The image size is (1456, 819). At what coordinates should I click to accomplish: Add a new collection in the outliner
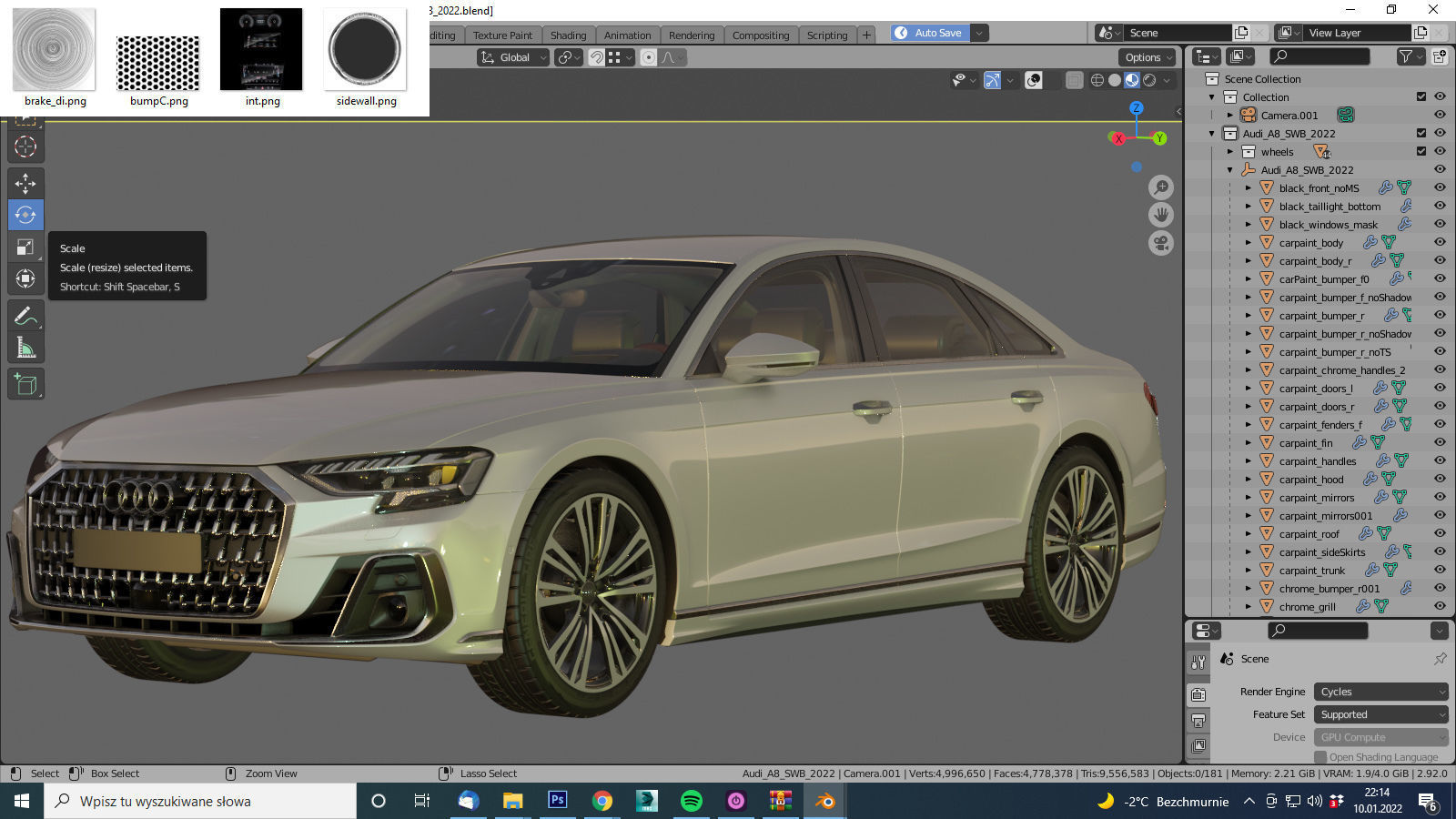point(1440,56)
